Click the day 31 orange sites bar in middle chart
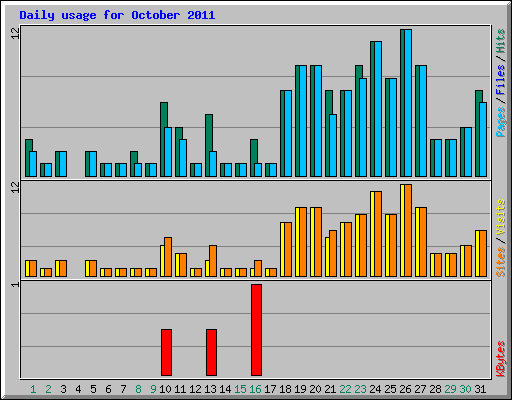 (x=483, y=253)
